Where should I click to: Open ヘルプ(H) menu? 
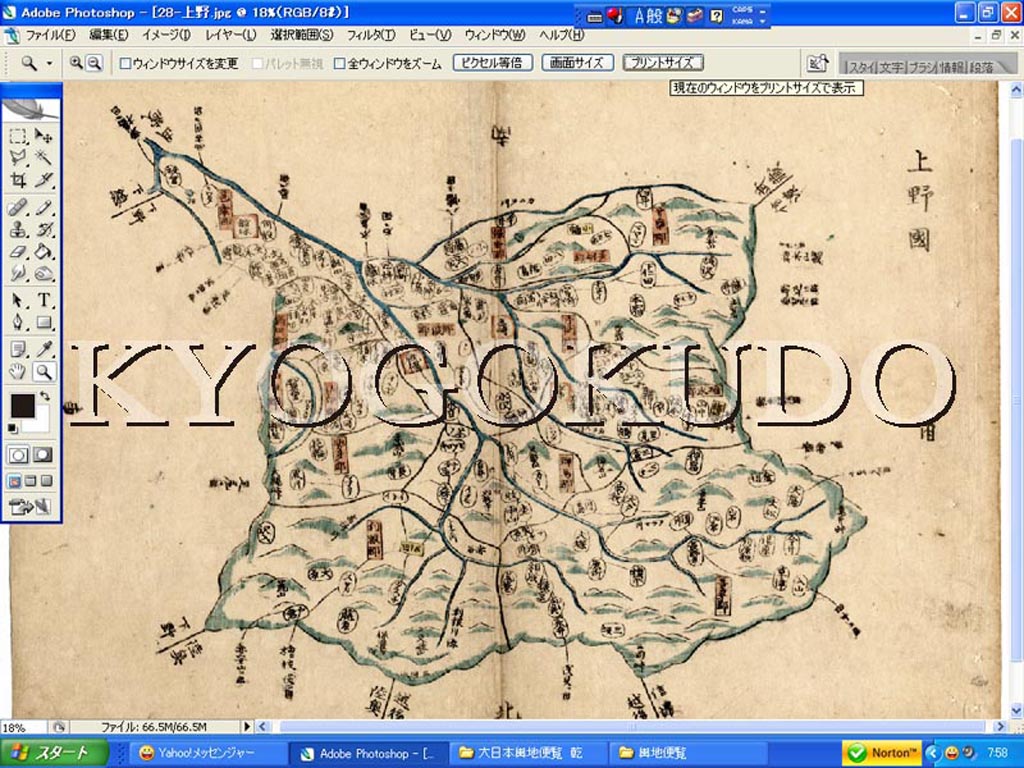coord(562,35)
